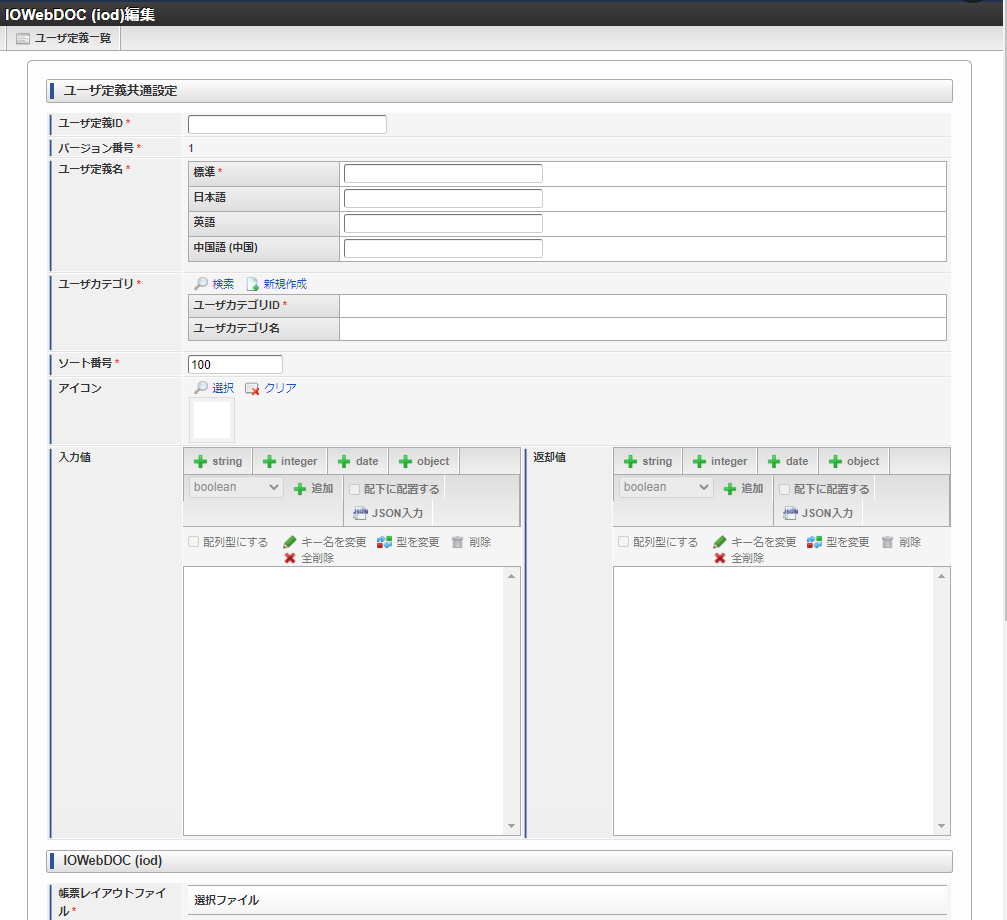
Task: Add an object in the 入力値 panel
Action: point(424,461)
